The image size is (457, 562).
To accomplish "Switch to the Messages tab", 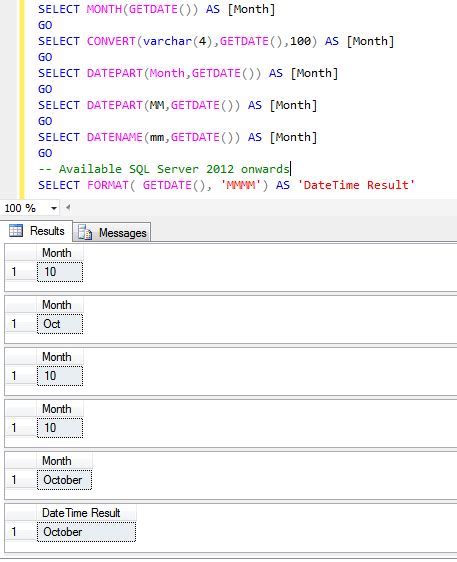I will [x=112, y=232].
